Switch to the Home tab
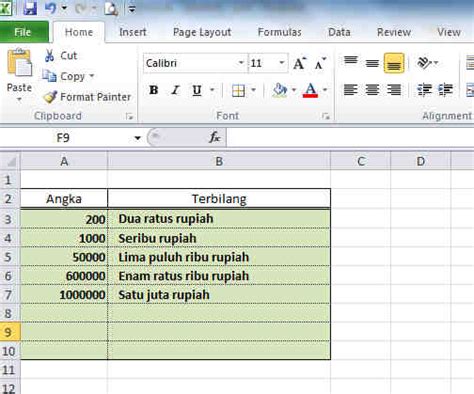 pyautogui.click(x=79, y=32)
